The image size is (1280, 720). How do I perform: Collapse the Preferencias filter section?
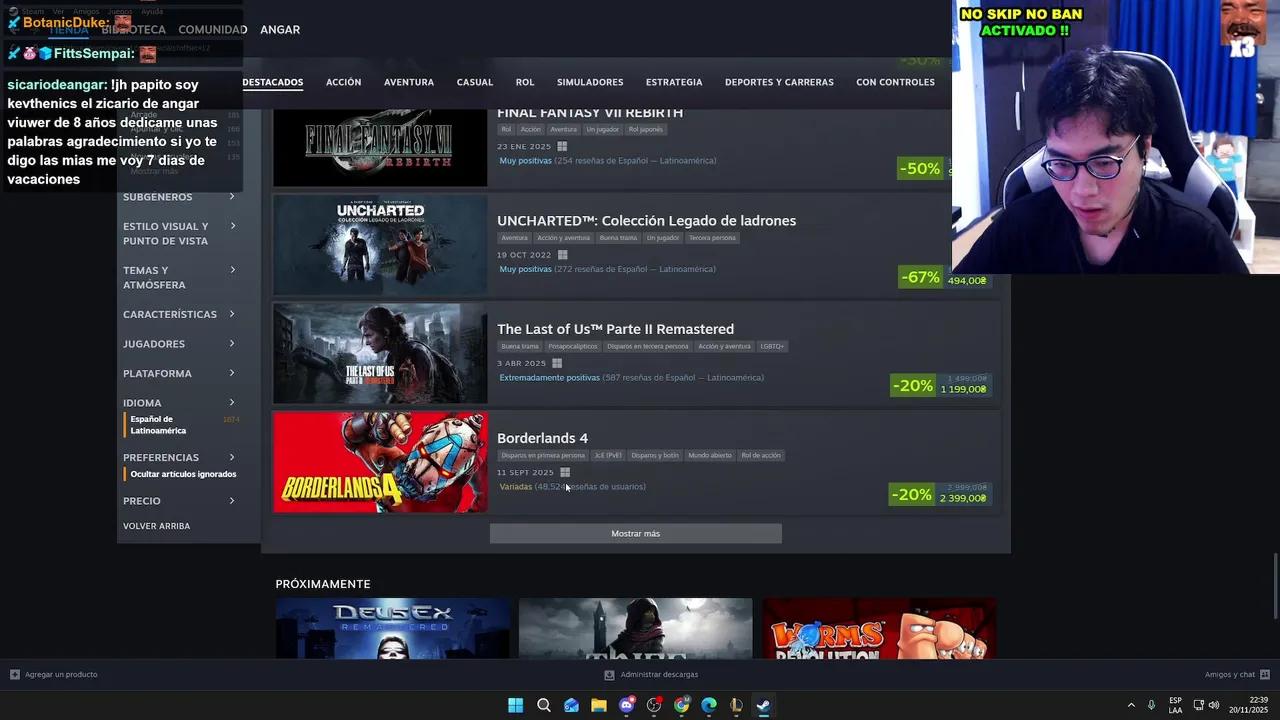(180, 457)
